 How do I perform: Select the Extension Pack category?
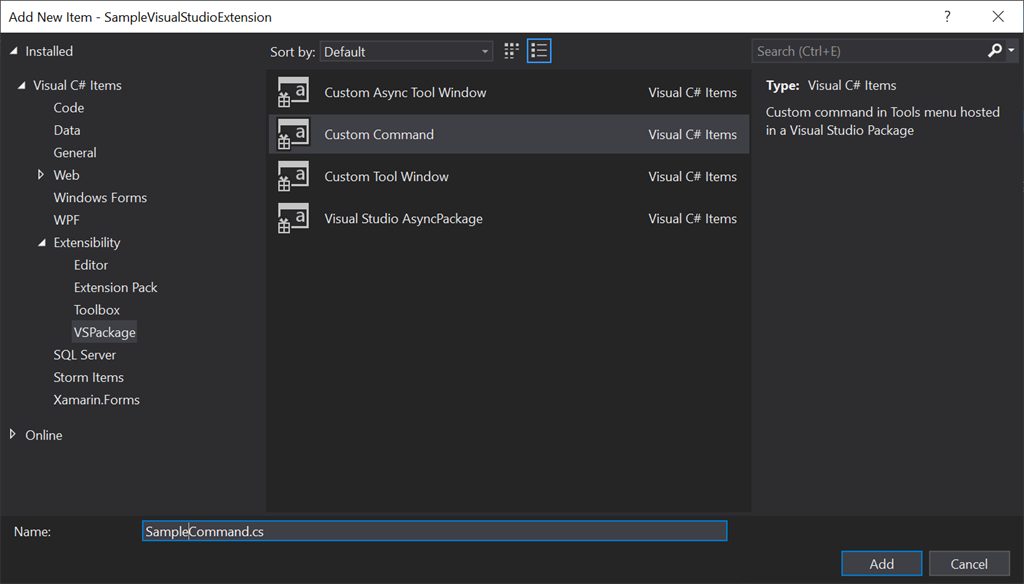coord(116,287)
